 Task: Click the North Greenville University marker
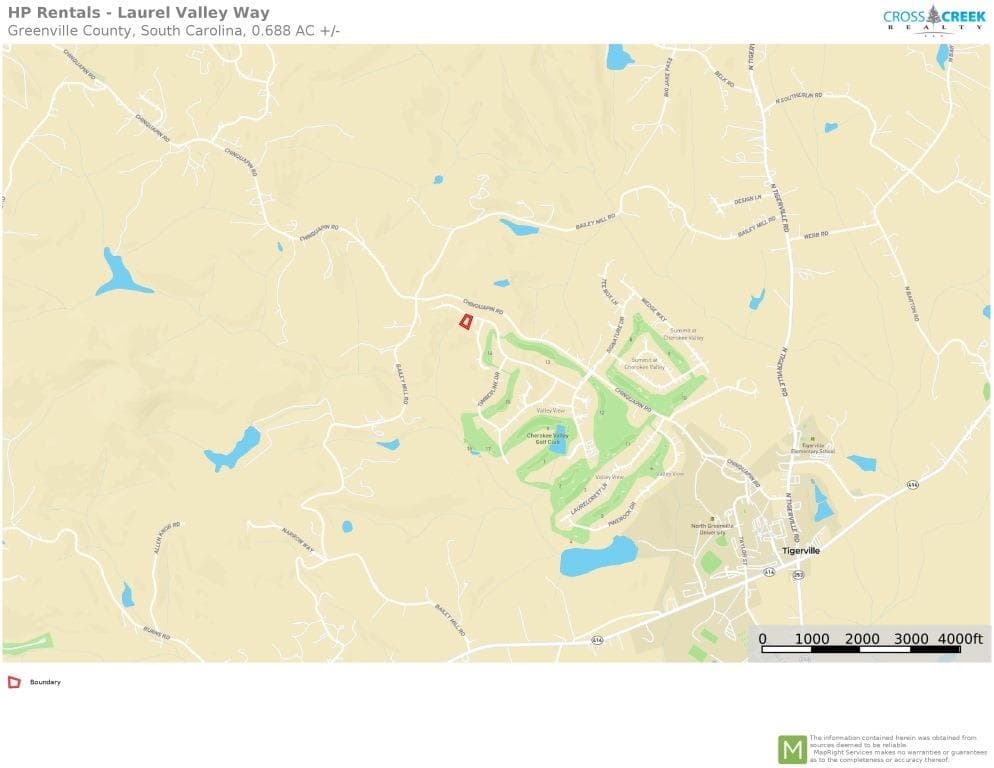(x=712, y=519)
